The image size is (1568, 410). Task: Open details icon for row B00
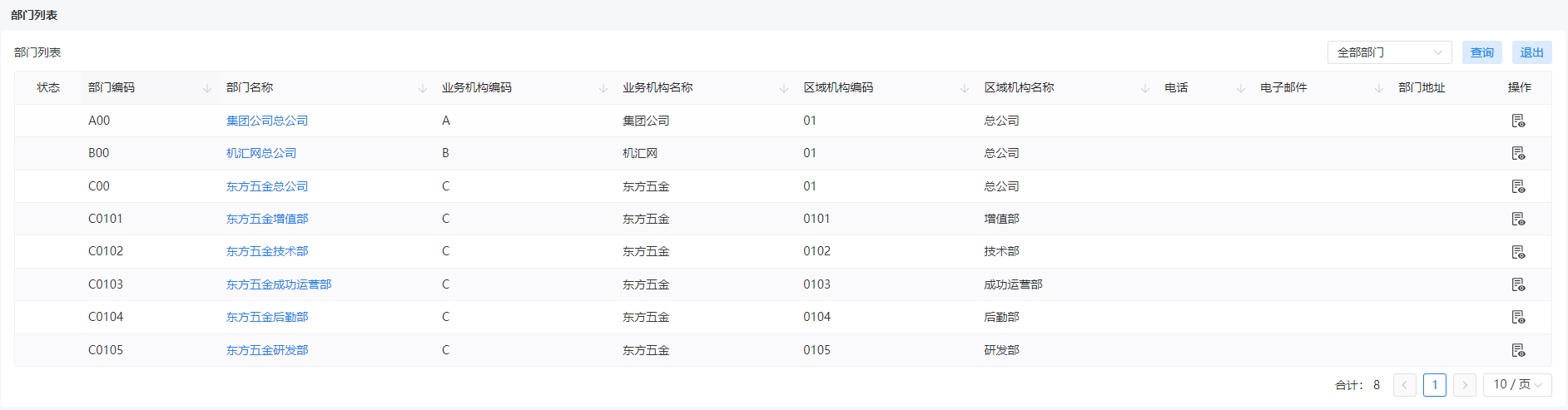click(x=1518, y=153)
